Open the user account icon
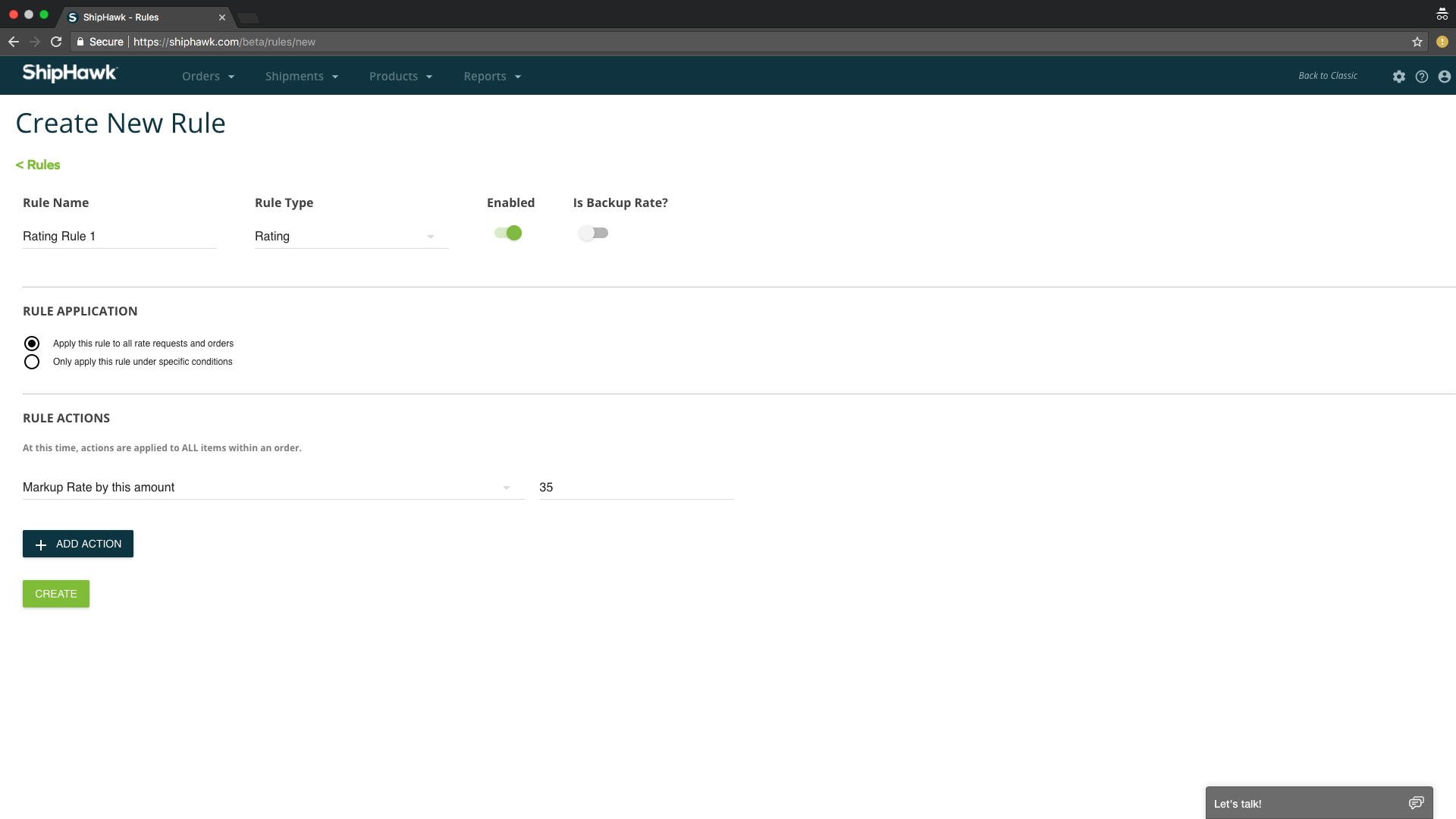The width and height of the screenshot is (1456, 819). [1445, 77]
